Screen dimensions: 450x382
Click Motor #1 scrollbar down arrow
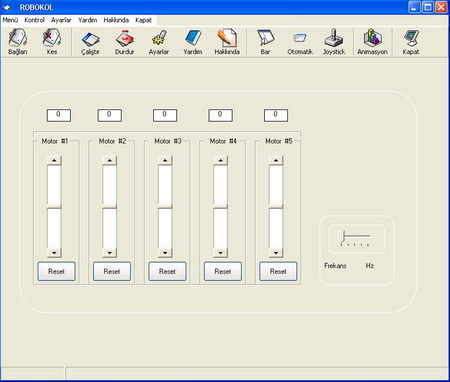[54, 253]
